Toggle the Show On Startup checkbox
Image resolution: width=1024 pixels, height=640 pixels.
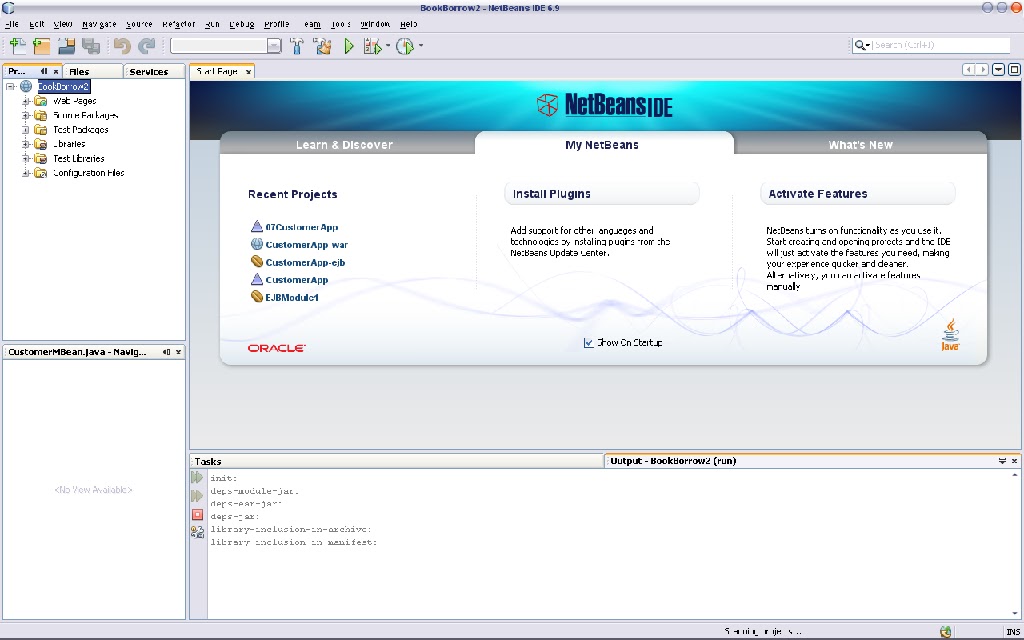(x=588, y=343)
